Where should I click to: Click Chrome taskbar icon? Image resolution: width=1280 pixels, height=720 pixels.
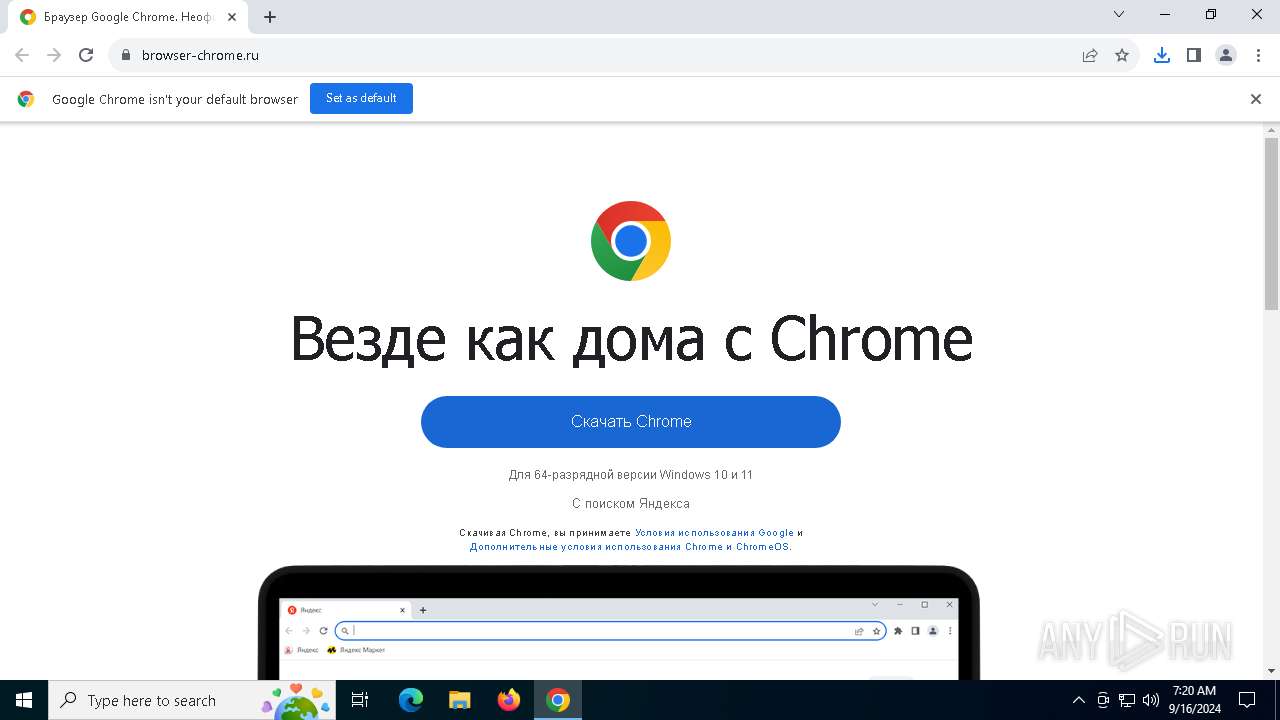(x=558, y=700)
